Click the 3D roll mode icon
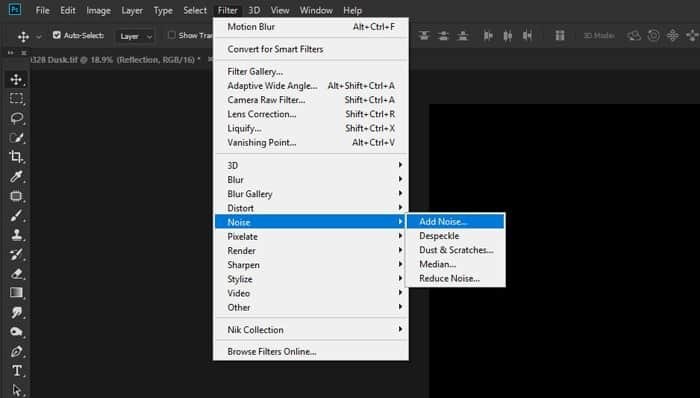Screen dimensions: 700x398 pyautogui.click(x=654, y=36)
